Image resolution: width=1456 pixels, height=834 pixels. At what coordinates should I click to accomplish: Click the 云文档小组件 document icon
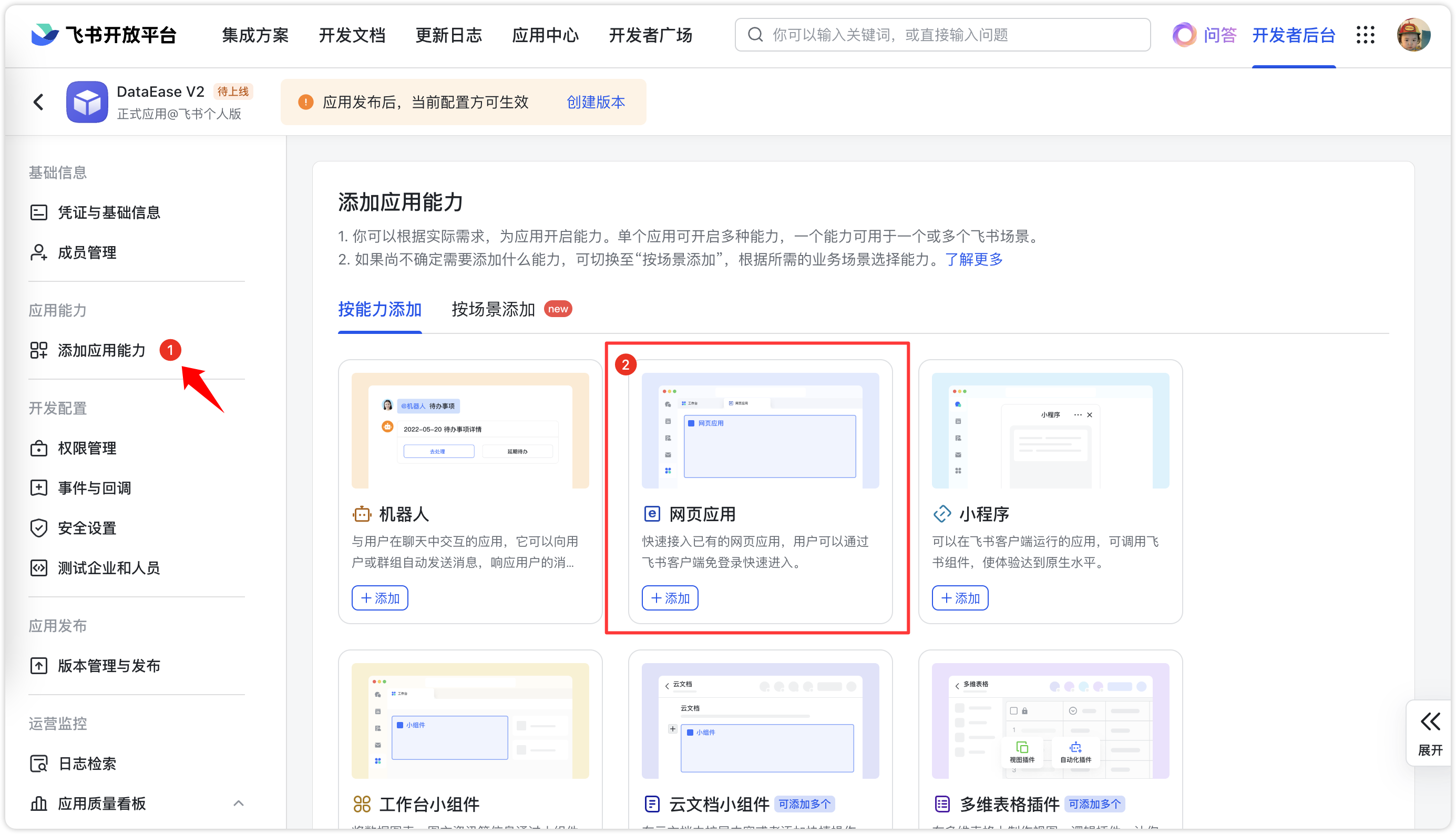point(652,804)
